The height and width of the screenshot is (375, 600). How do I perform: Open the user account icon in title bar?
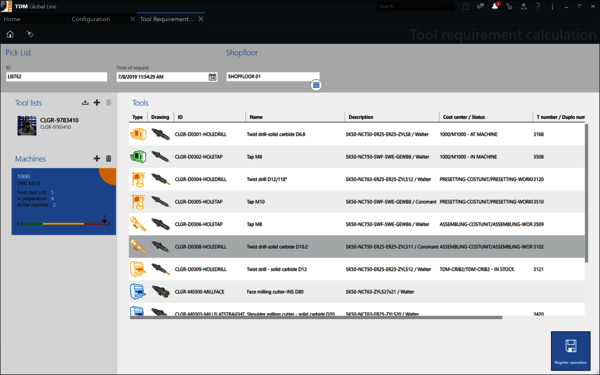(523, 6)
